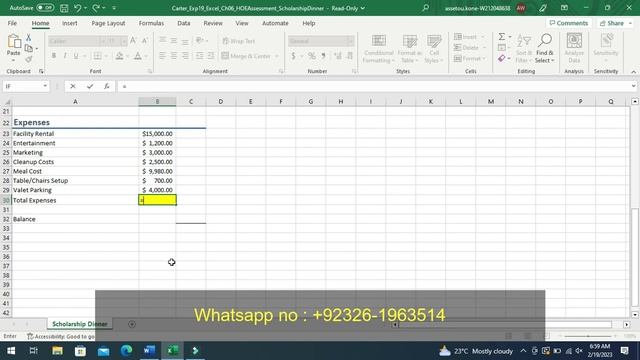The width and height of the screenshot is (640, 360).
Task: Click the add new sheet plus icon
Action: (x=131, y=324)
